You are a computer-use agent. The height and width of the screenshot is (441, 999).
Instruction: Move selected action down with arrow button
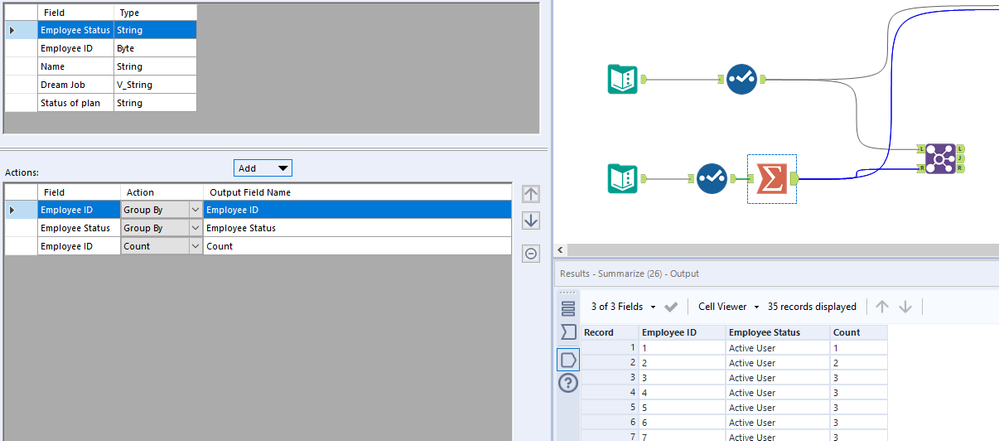[x=531, y=220]
